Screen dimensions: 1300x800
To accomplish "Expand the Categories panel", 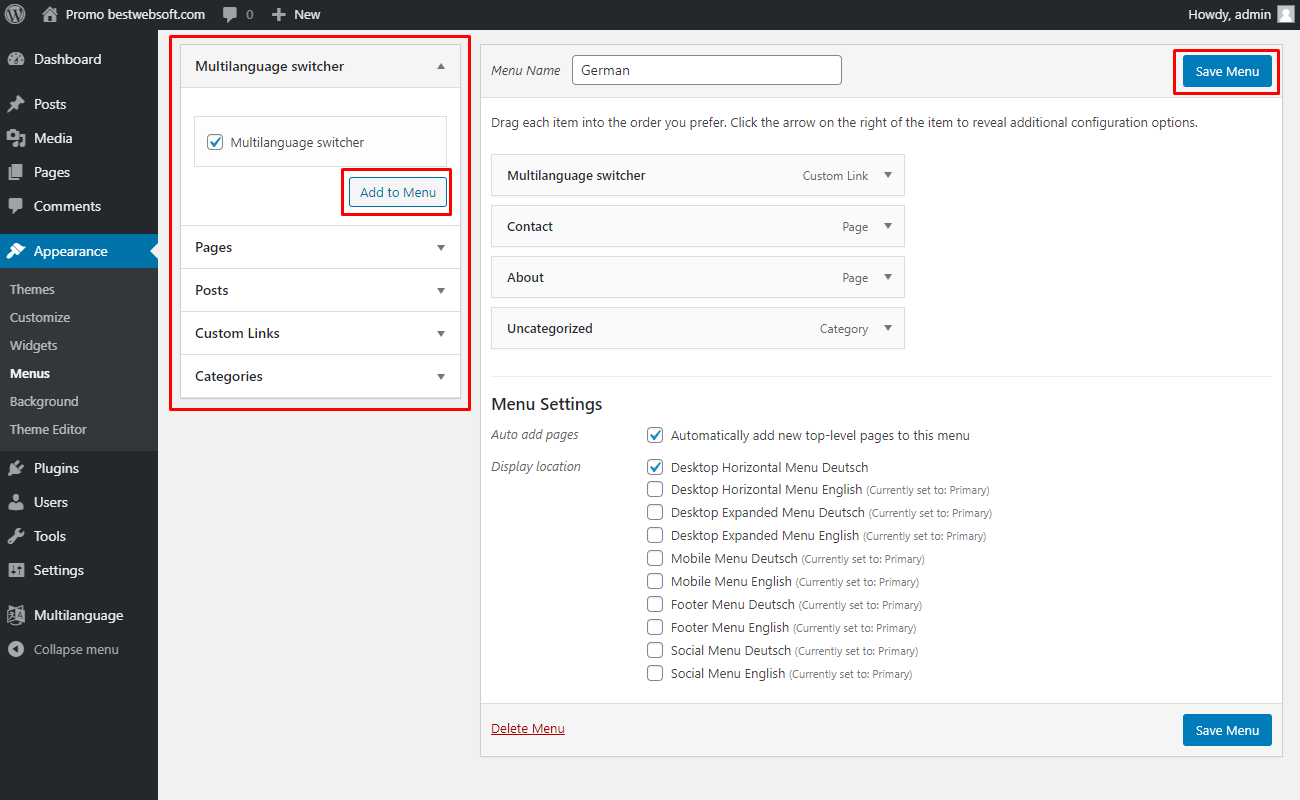I will coord(441,377).
